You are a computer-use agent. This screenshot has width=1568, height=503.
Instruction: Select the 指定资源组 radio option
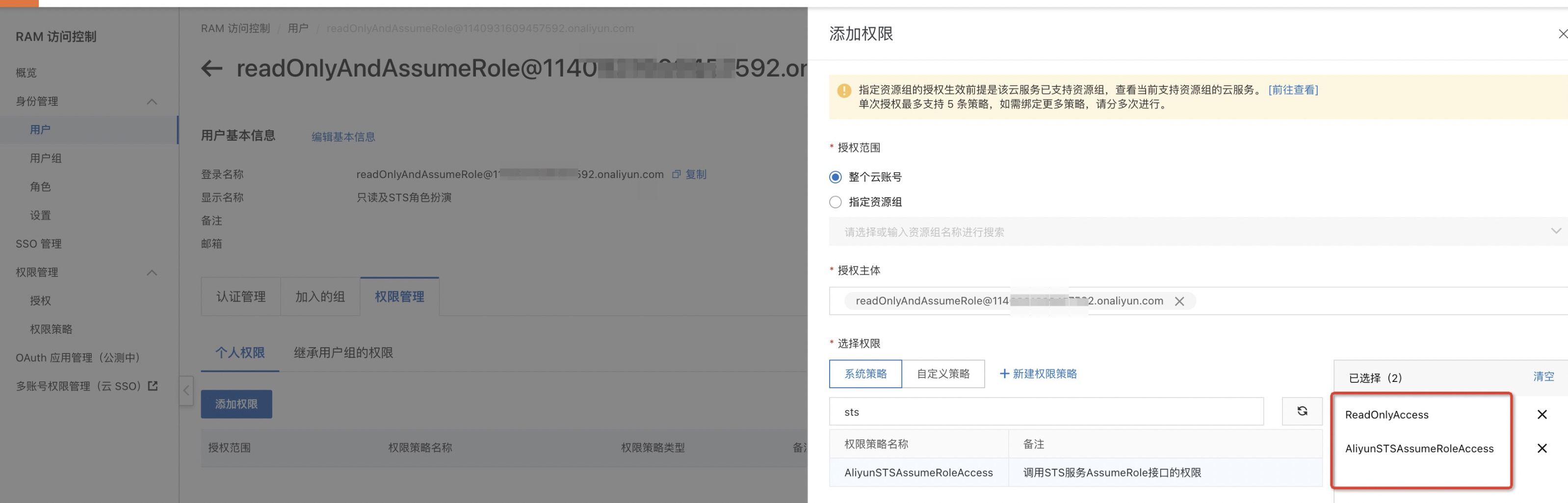click(x=836, y=202)
